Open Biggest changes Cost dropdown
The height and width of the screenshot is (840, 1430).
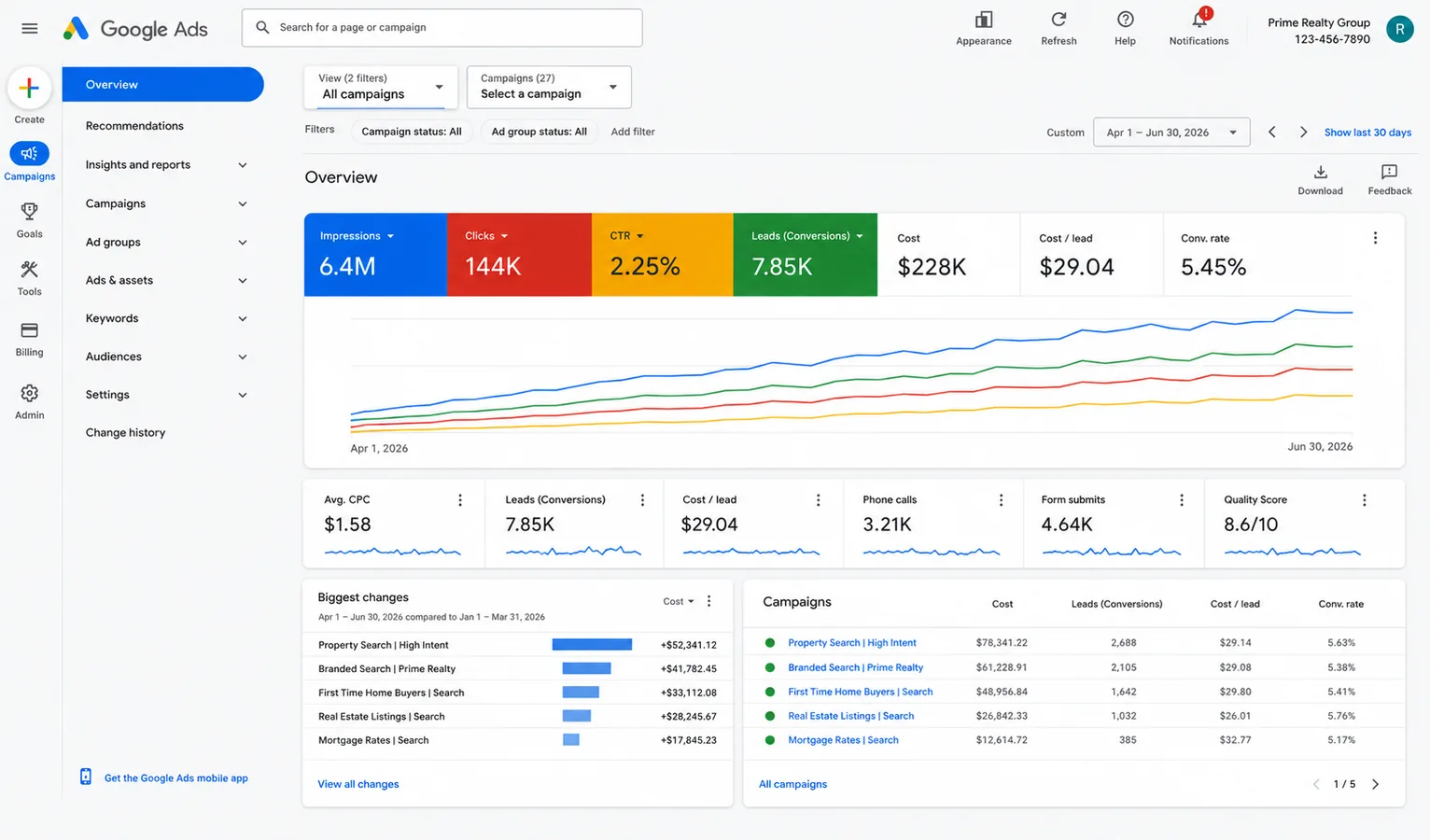click(x=679, y=602)
